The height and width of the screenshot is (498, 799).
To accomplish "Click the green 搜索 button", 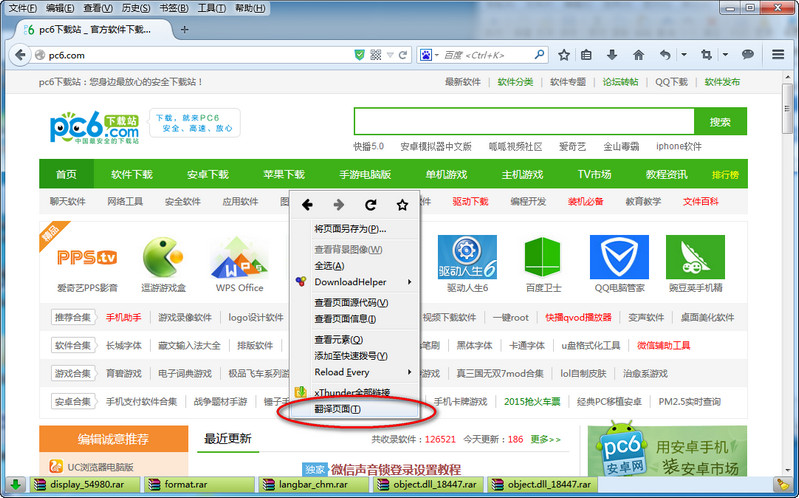I will click(x=720, y=122).
